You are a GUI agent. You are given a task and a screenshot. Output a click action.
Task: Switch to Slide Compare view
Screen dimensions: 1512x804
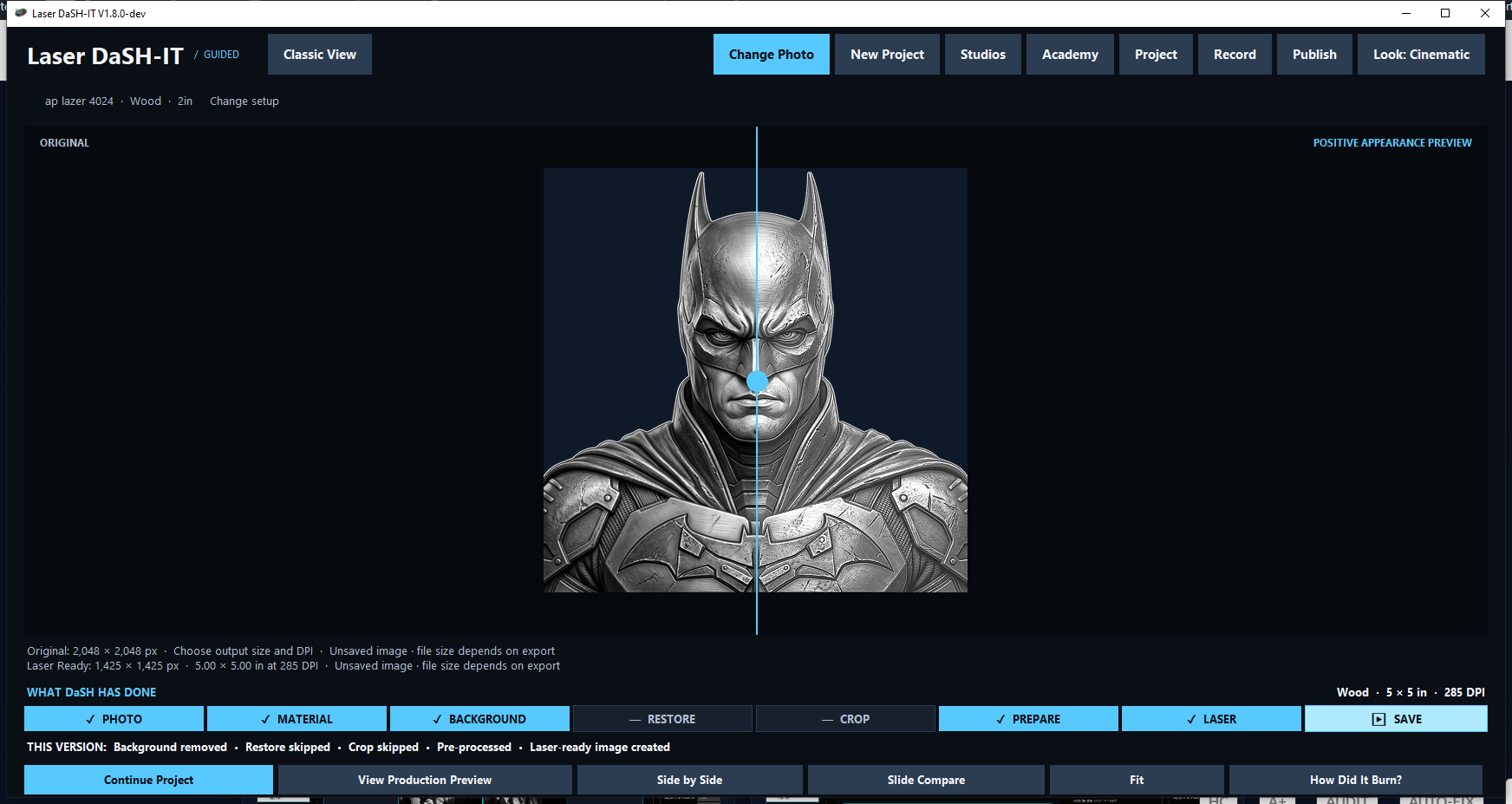tap(926, 780)
